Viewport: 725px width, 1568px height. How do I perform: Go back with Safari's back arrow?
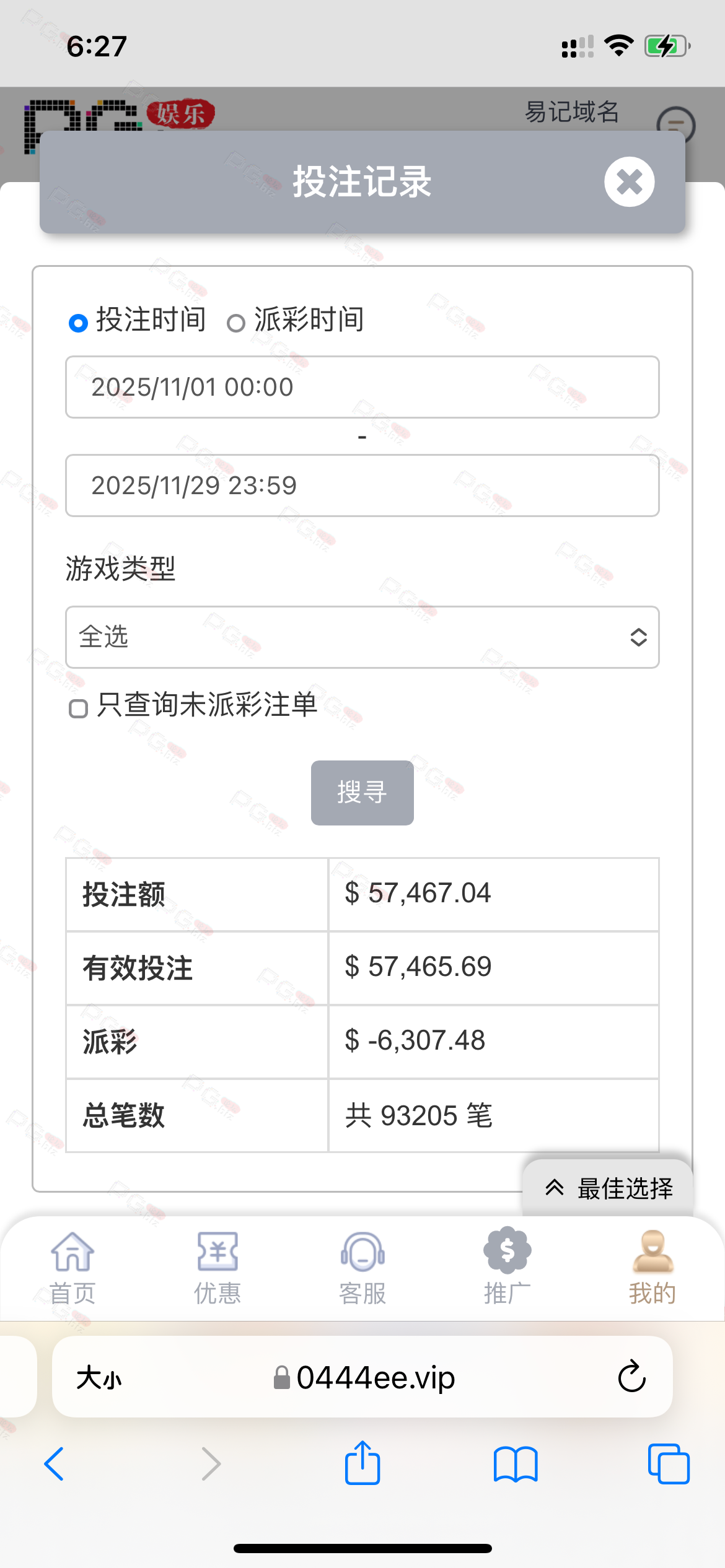tap(55, 1464)
